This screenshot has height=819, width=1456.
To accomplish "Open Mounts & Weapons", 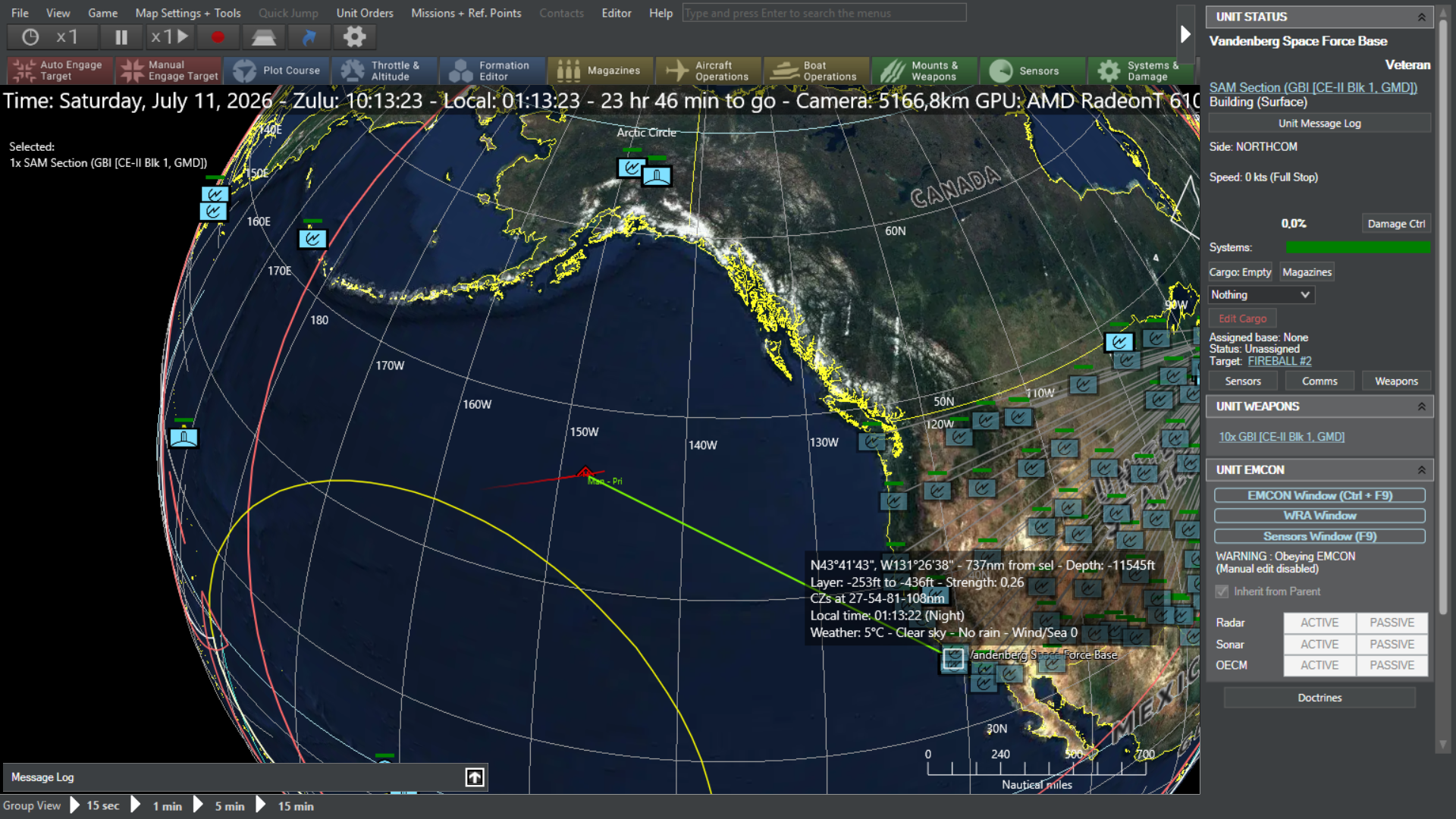I will 924,71.
